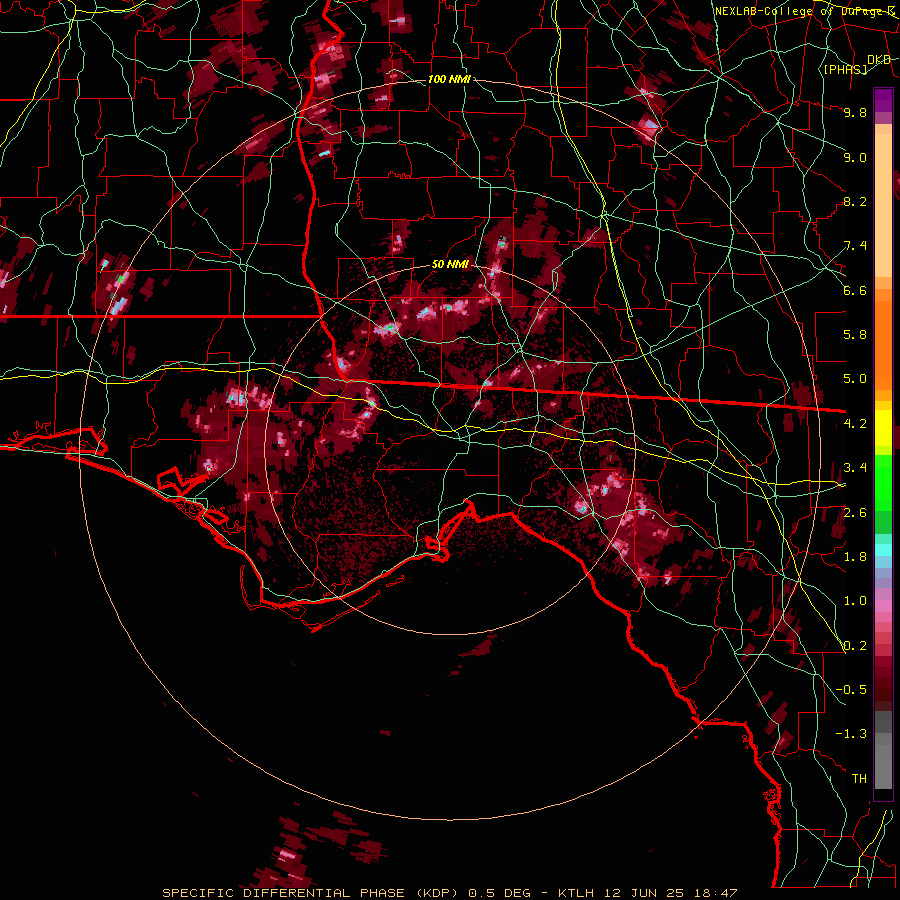Image resolution: width=900 pixels, height=900 pixels.
Task: Select the 5.8 legend value
Action: [x=855, y=335]
